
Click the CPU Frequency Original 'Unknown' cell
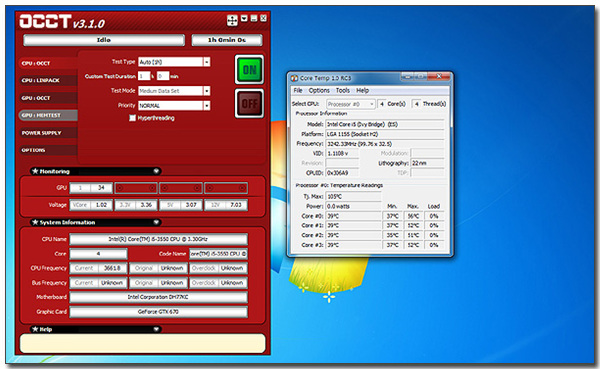tap(172, 268)
